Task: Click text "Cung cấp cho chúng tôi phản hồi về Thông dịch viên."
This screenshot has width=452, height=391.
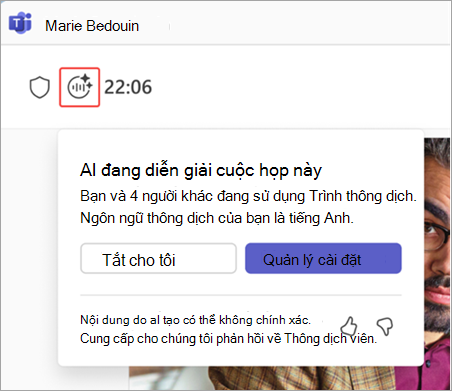Action: [228, 339]
